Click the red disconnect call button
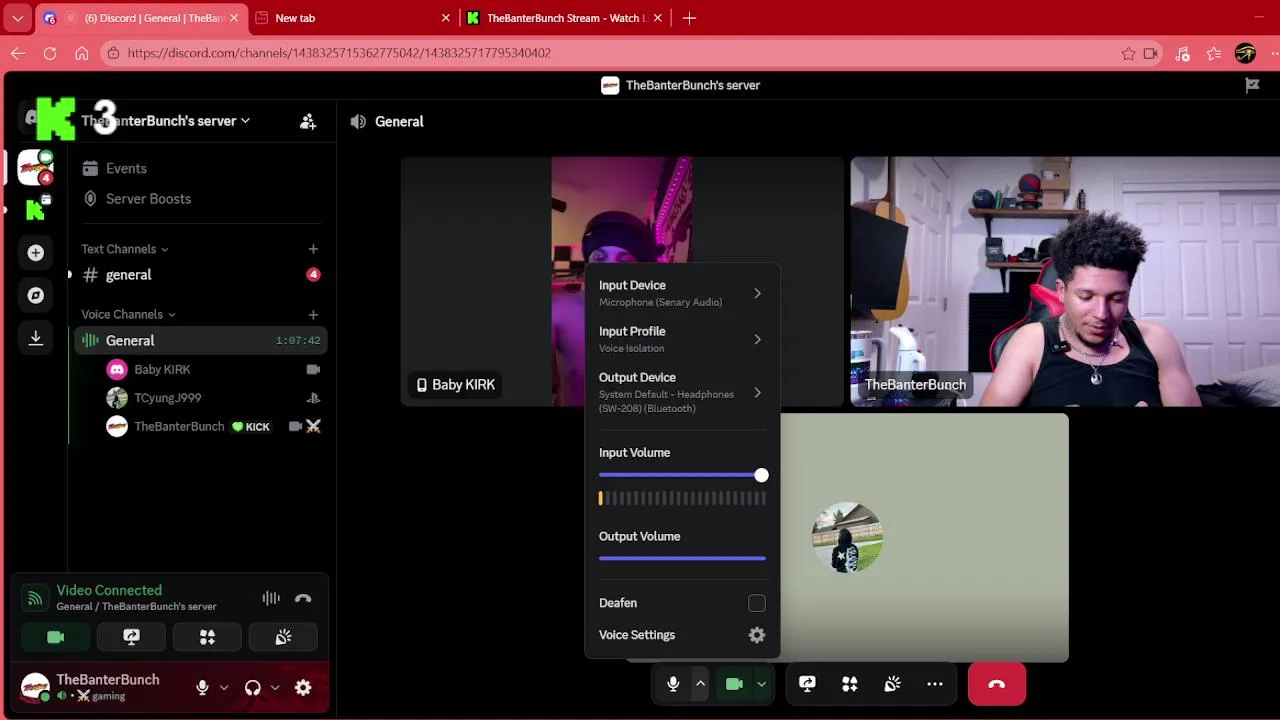This screenshot has width=1280, height=720. click(997, 684)
